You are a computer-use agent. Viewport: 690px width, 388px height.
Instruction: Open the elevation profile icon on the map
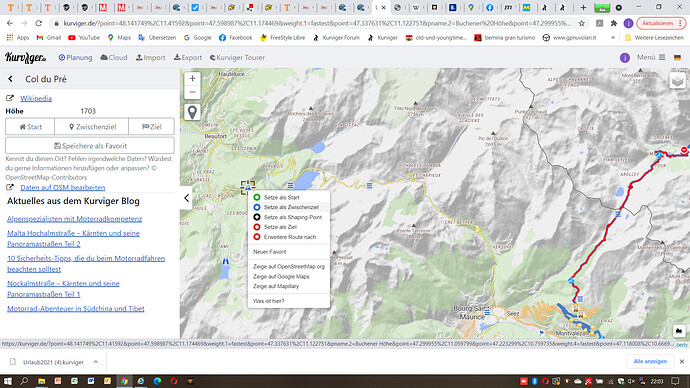[x=679, y=330]
